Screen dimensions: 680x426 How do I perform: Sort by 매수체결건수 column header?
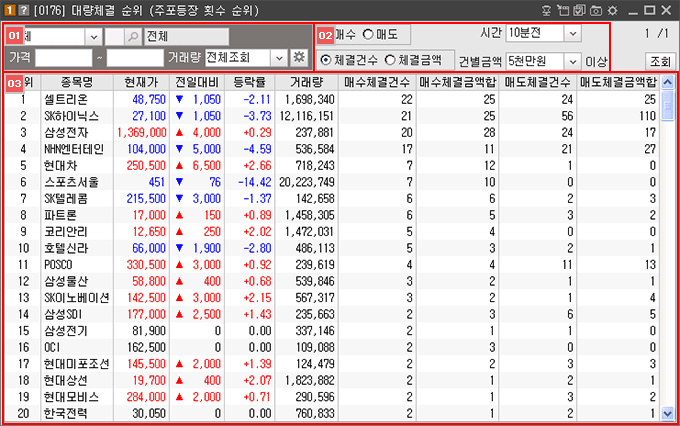pos(377,82)
